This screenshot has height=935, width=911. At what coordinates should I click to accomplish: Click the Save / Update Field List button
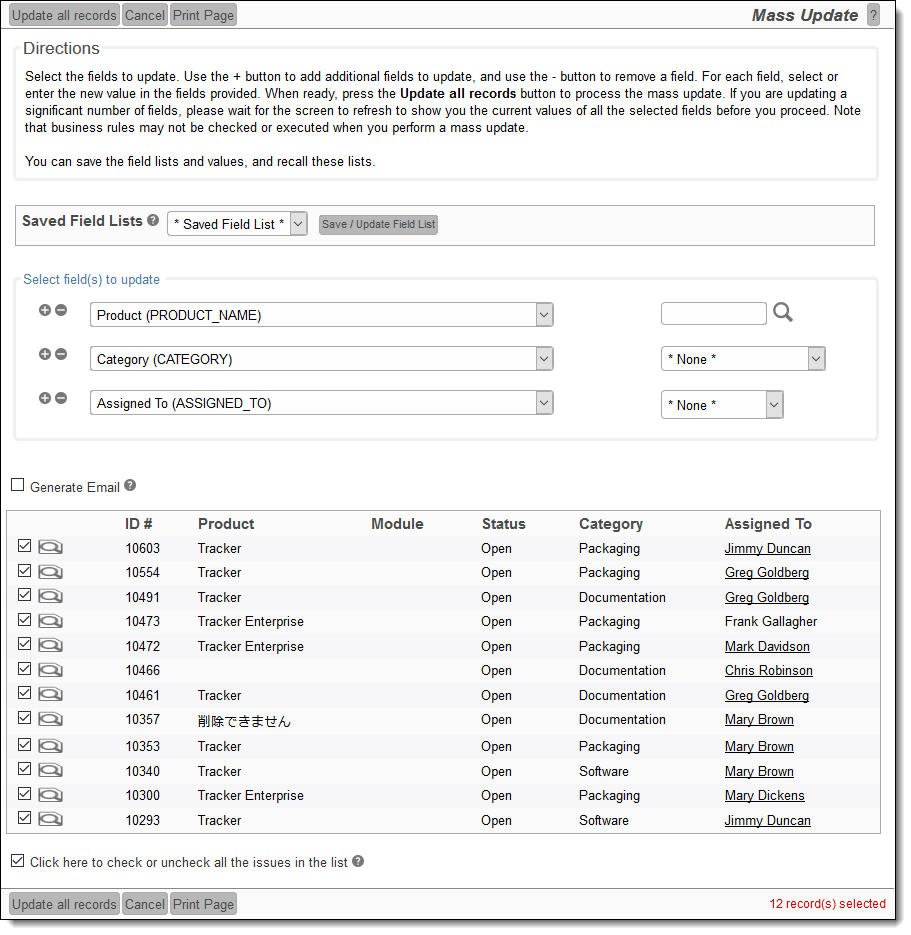(379, 224)
